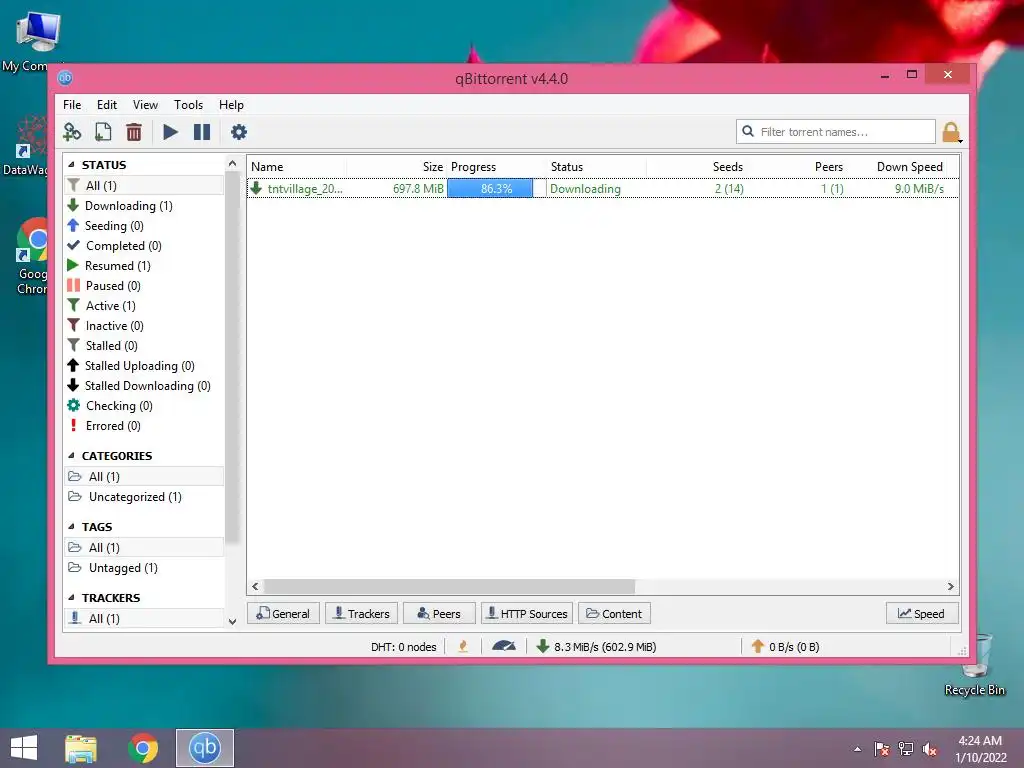Click the padlock lock-UI icon
Viewport: 1024px width, 768px height.
(952, 132)
